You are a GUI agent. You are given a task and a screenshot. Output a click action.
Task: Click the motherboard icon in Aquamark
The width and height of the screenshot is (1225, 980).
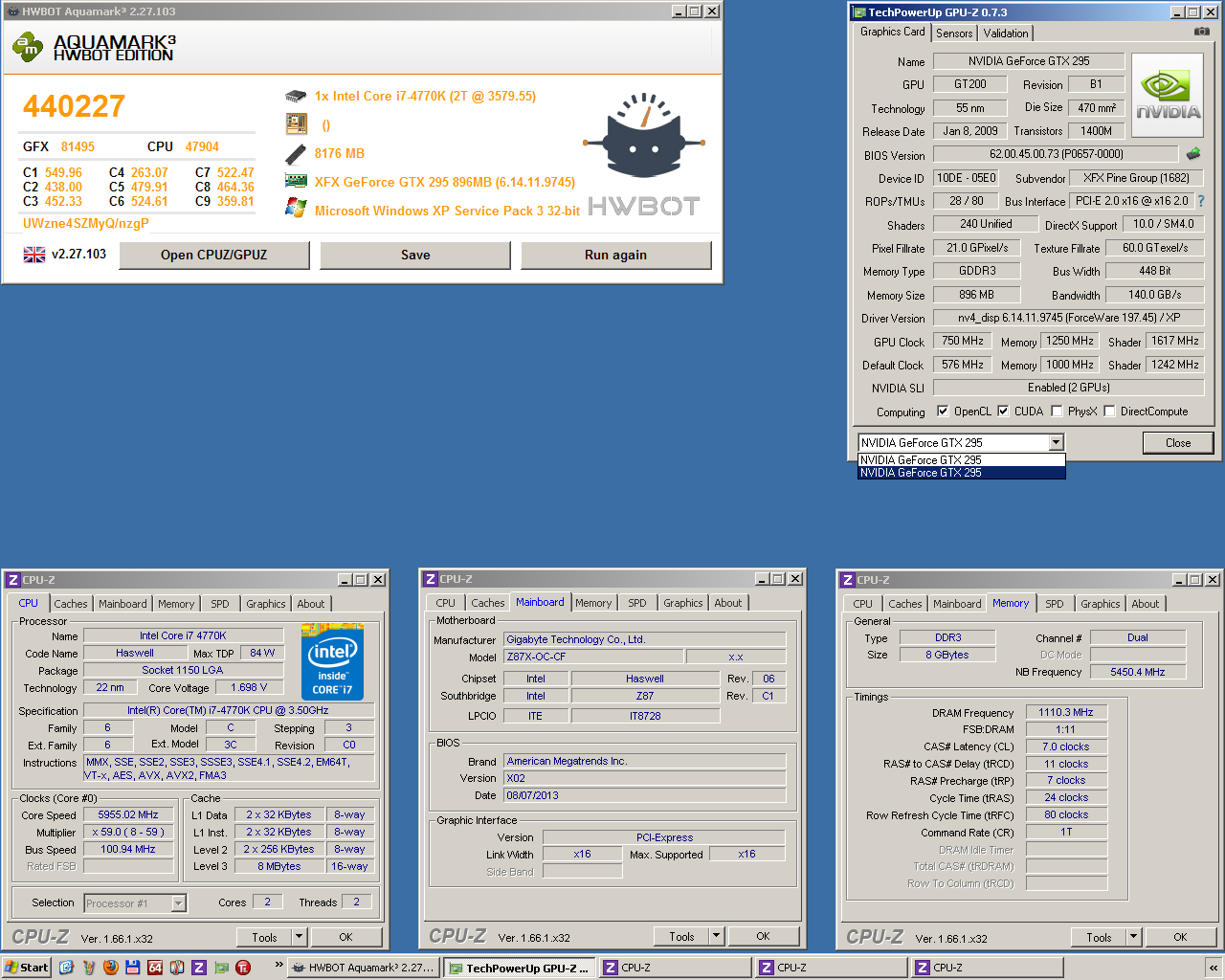tap(296, 123)
